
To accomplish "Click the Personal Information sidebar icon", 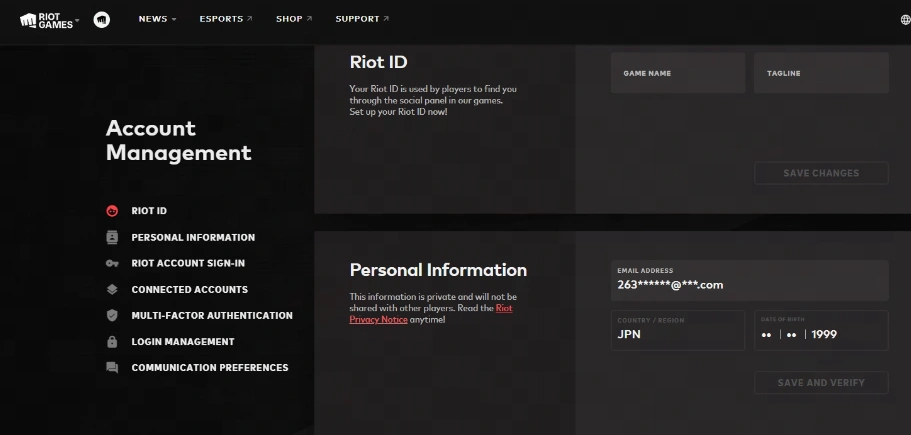I will point(112,237).
